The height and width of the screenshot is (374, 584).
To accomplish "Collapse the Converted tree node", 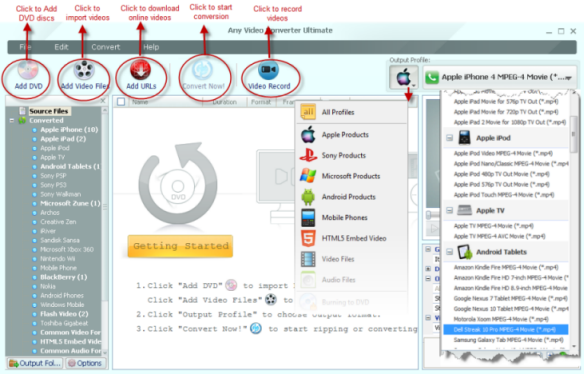I will (12, 121).
